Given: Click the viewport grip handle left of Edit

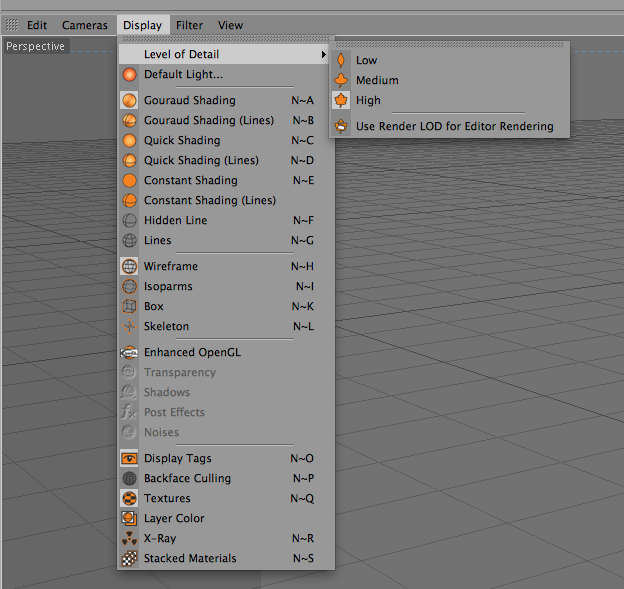Looking at the screenshot, I should click(x=12, y=25).
